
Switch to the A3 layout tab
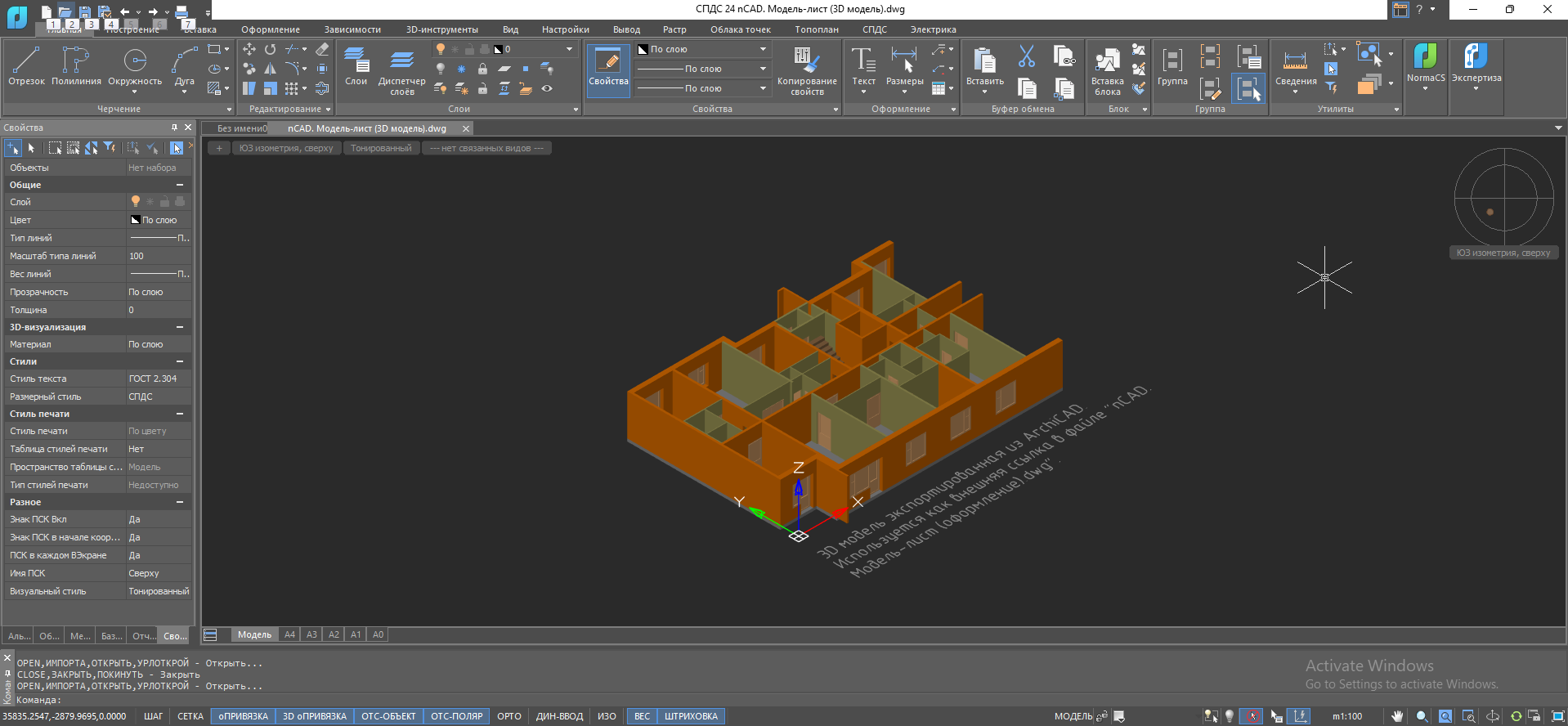311,634
